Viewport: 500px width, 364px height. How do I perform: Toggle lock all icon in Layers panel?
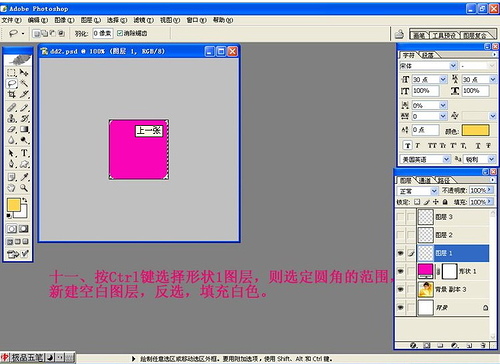445,202
